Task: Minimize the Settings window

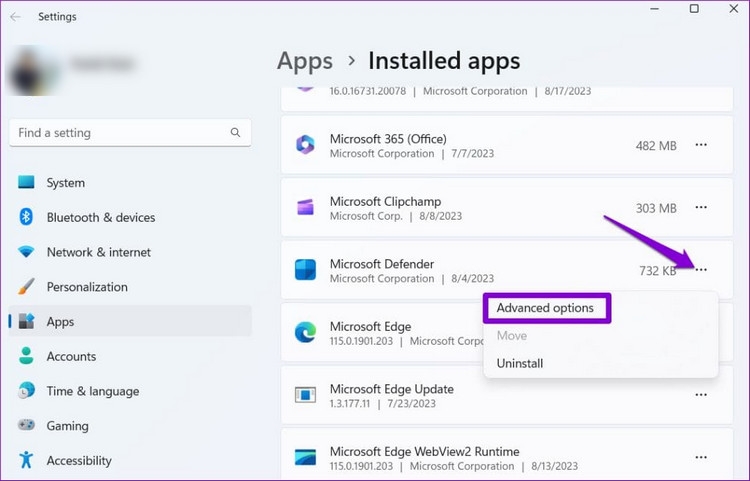Action: [655, 9]
